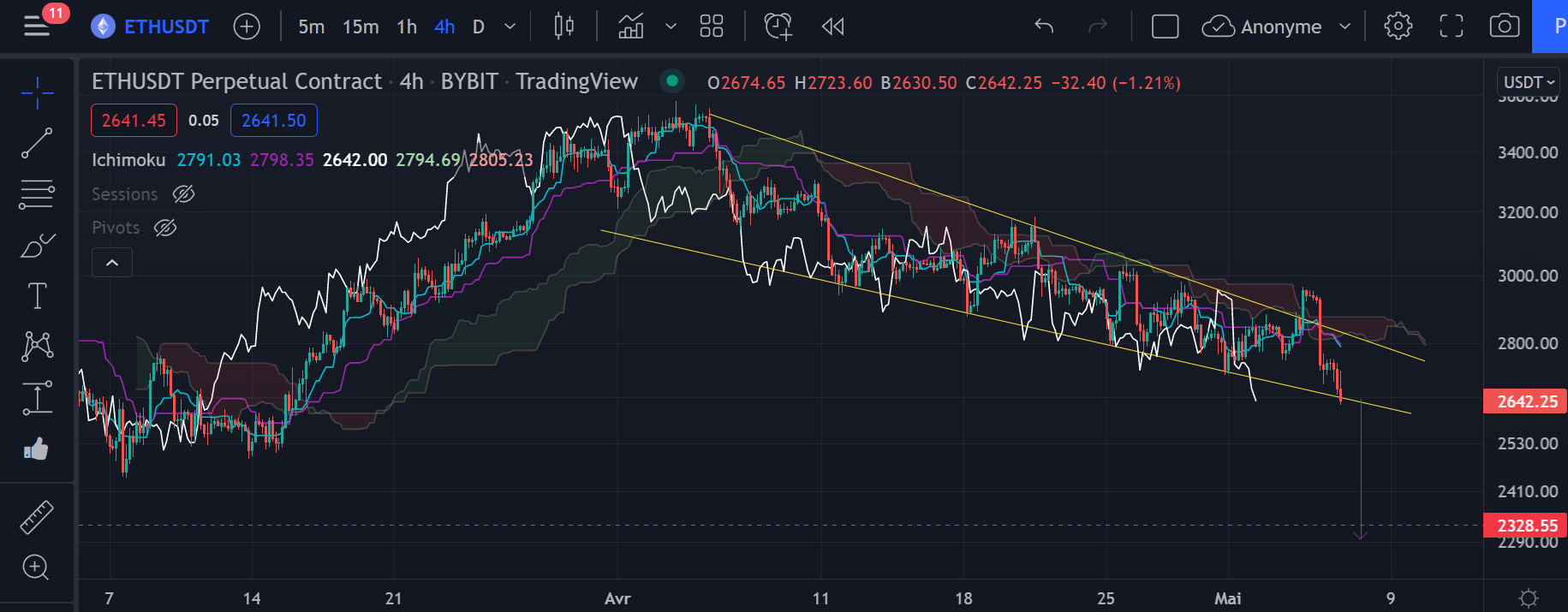Screen dimensions: 1568x612
Task: Open chart settings gear icon
Action: (x=1398, y=27)
